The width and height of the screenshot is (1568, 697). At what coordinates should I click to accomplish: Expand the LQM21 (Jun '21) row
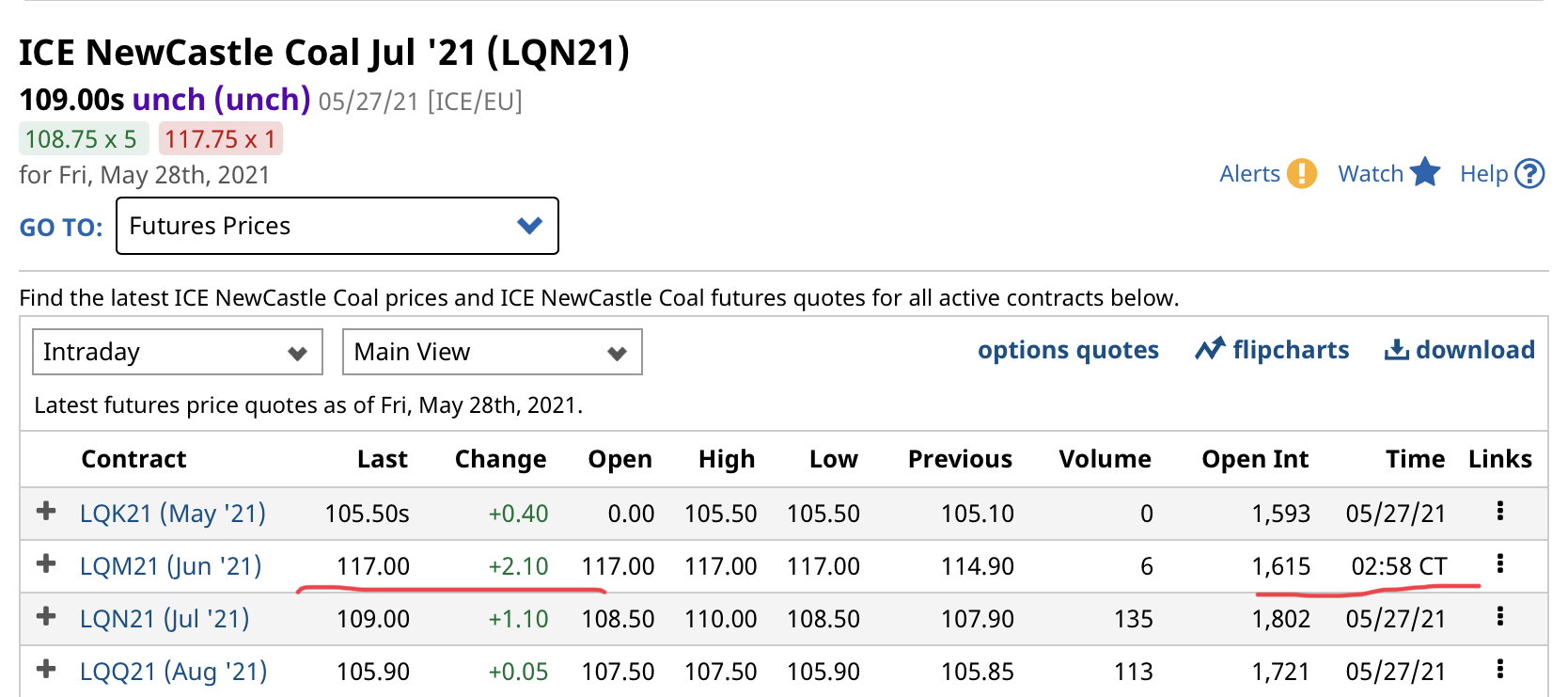click(45, 564)
